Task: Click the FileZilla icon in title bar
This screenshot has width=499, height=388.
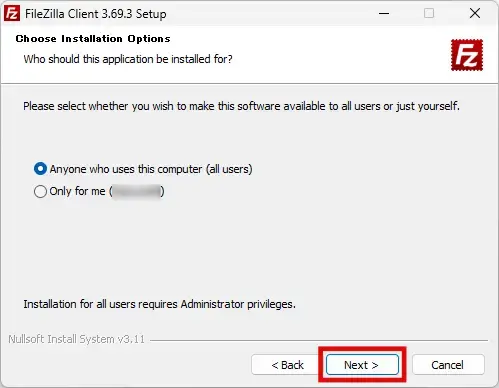Action: pyautogui.click(x=12, y=14)
